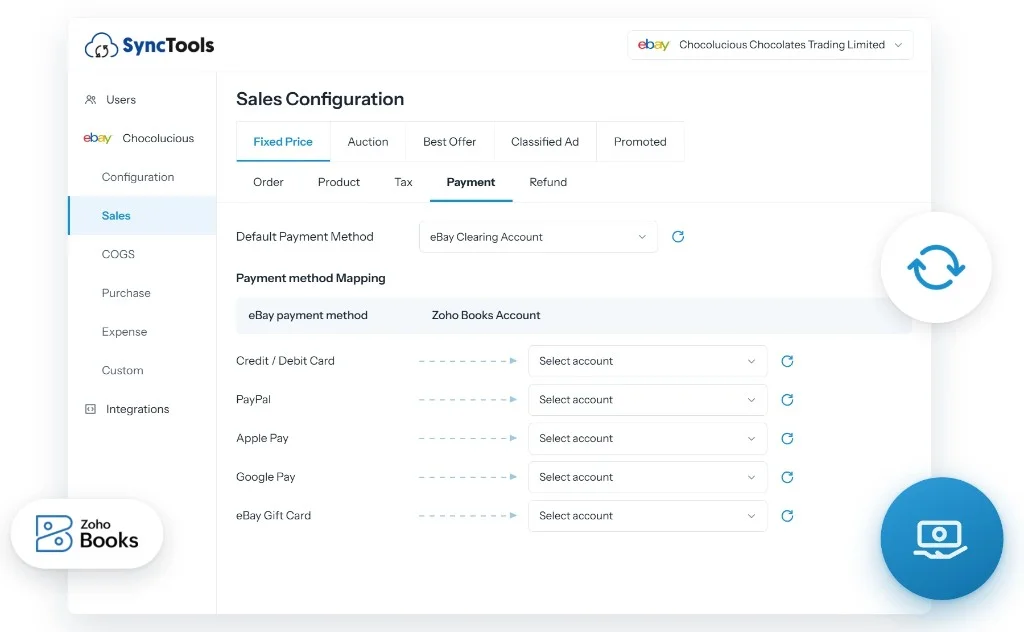Open account dropdown for Credit / Debit Card
This screenshot has height=632, width=1024.
[x=647, y=361]
